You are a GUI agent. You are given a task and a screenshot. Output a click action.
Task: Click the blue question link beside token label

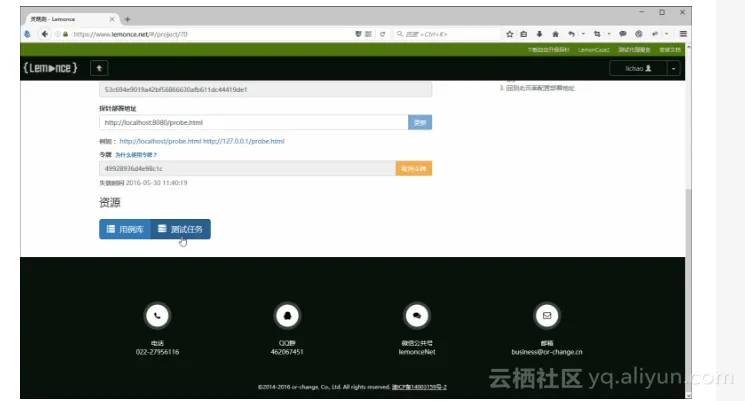coord(136,155)
